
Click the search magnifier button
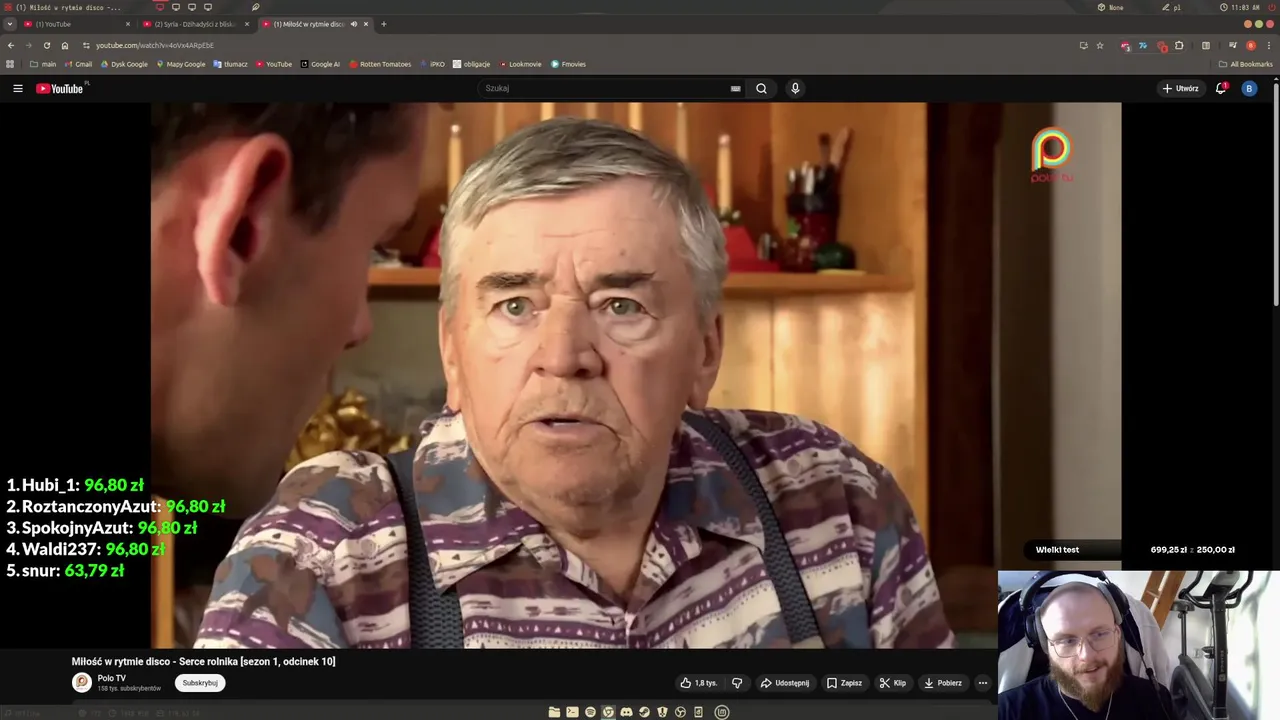click(x=761, y=88)
